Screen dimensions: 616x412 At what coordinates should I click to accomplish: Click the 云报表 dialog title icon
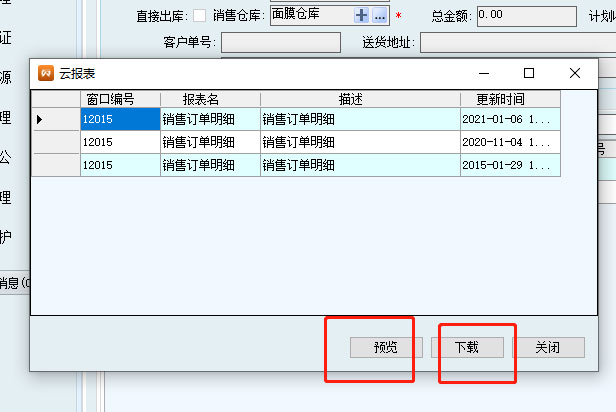[45, 73]
